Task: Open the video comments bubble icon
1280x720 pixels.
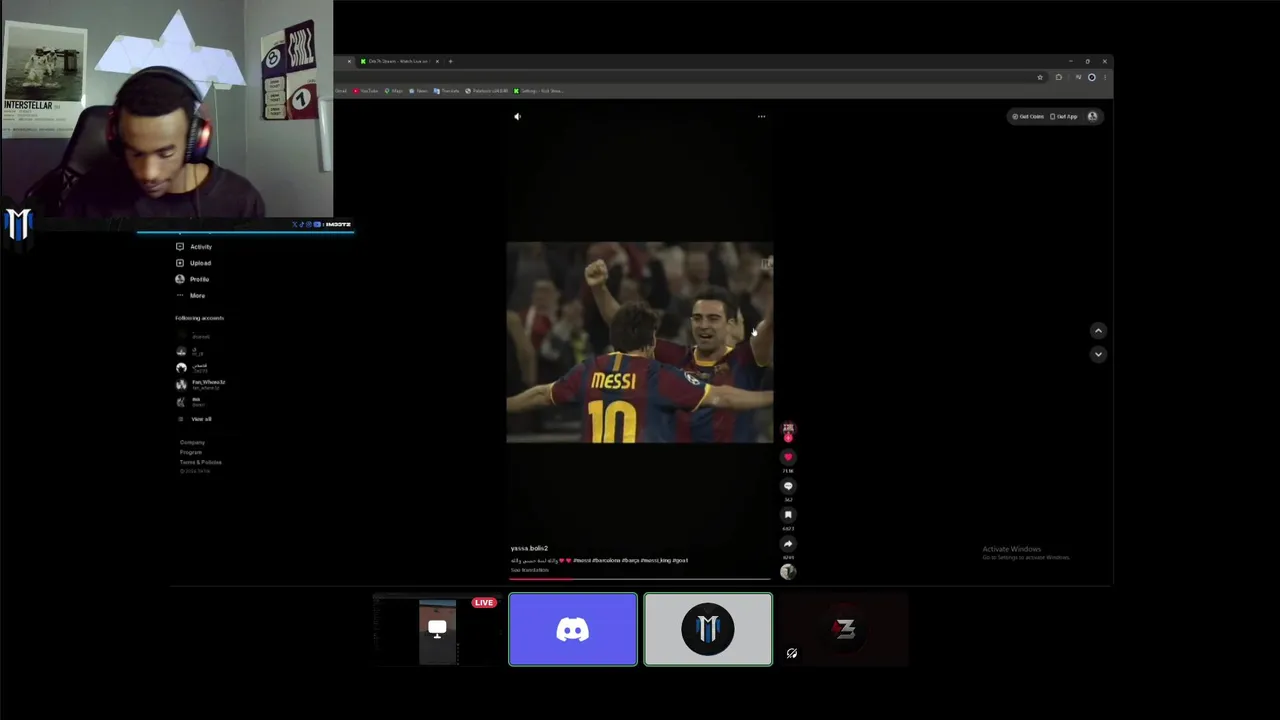Action: pyautogui.click(x=788, y=486)
